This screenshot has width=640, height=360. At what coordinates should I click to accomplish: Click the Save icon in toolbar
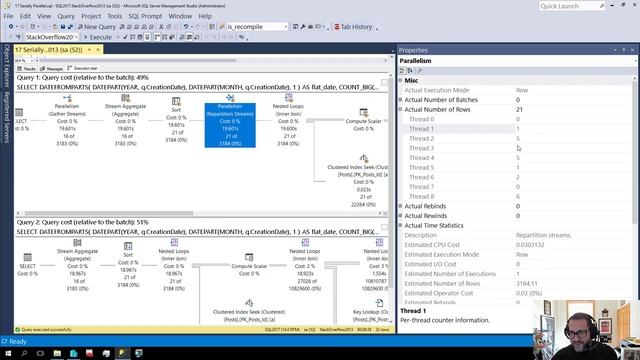tap(63, 27)
